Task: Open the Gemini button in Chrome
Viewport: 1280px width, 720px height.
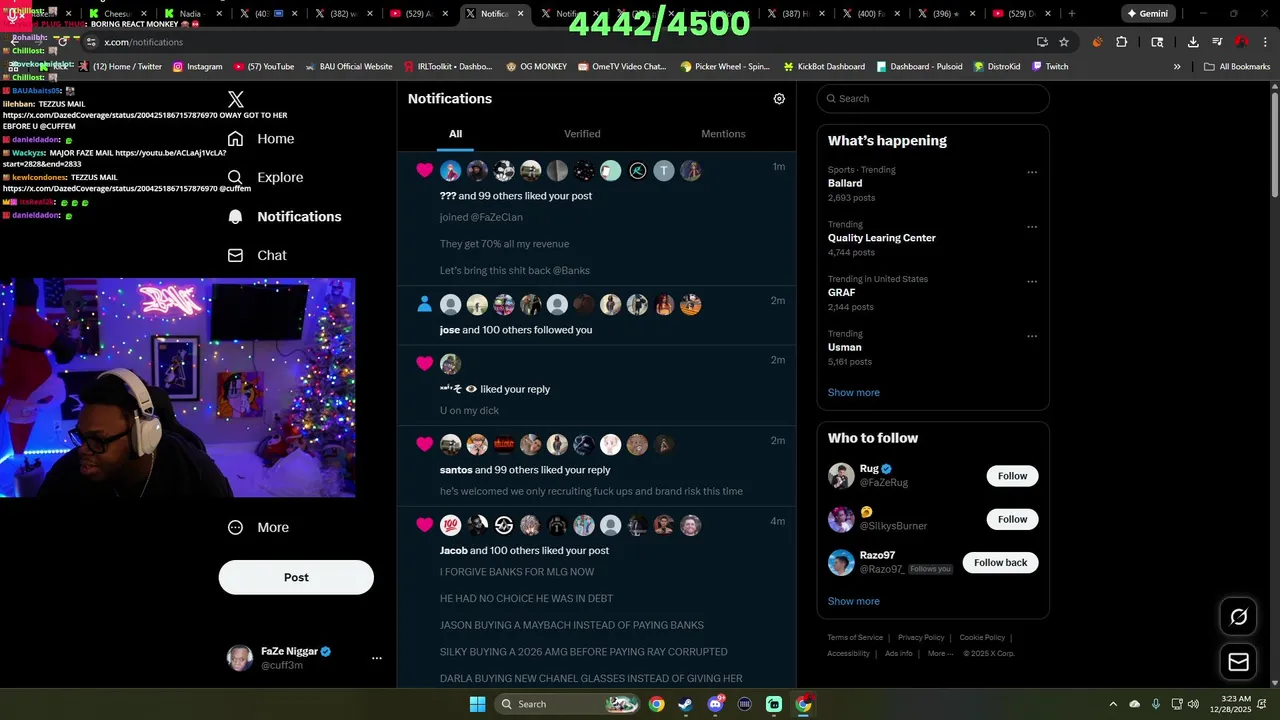Action: tap(1147, 14)
